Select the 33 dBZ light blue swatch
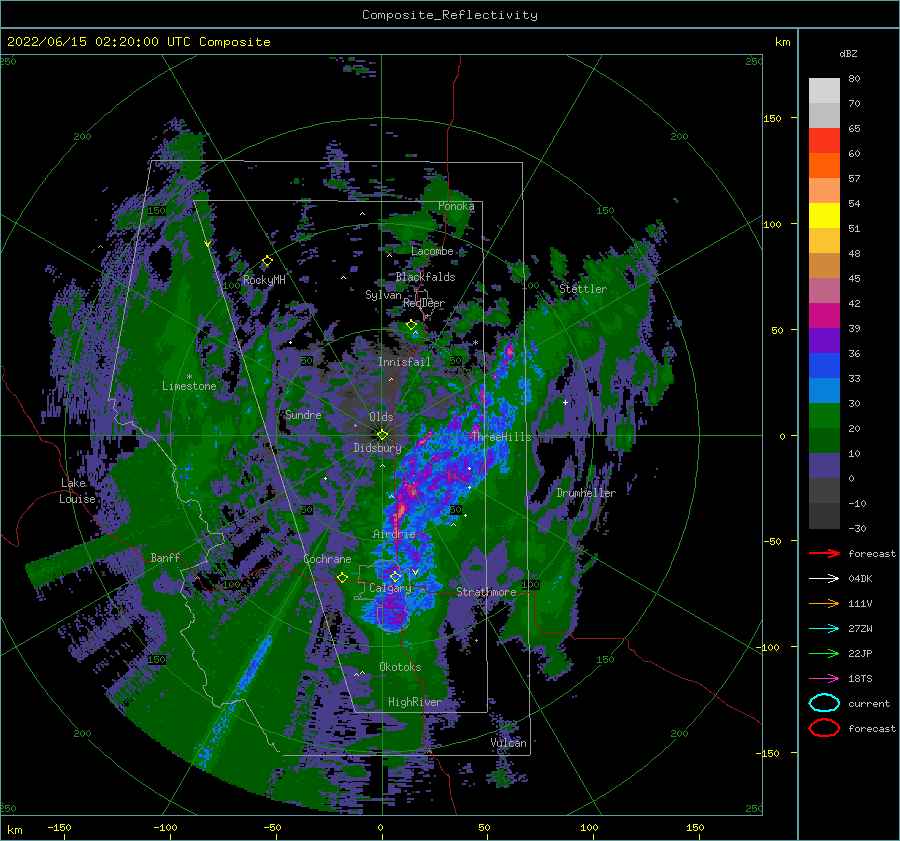Viewport: 900px width, 841px height. click(824, 390)
